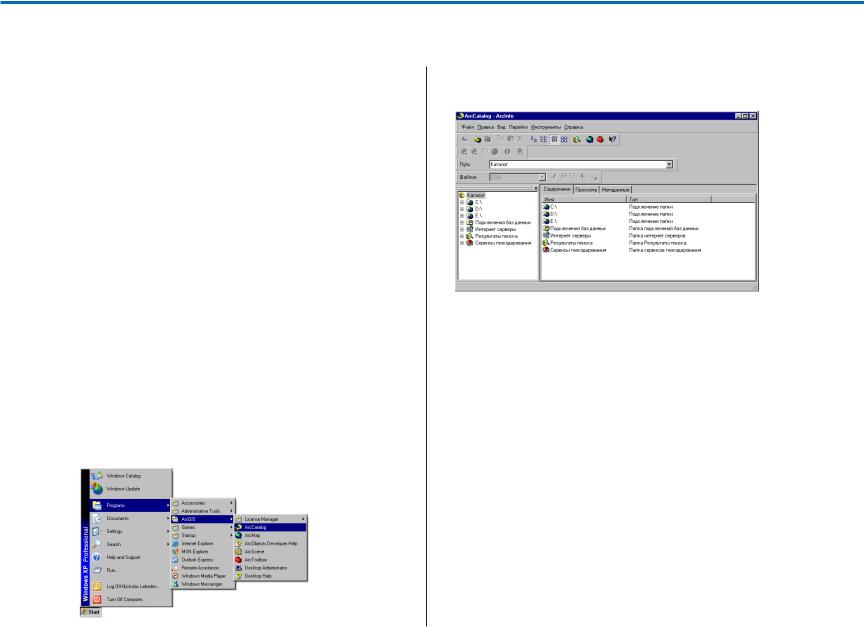Click Help and Support question mark icon

pyautogui.click(x=97, y=557)
